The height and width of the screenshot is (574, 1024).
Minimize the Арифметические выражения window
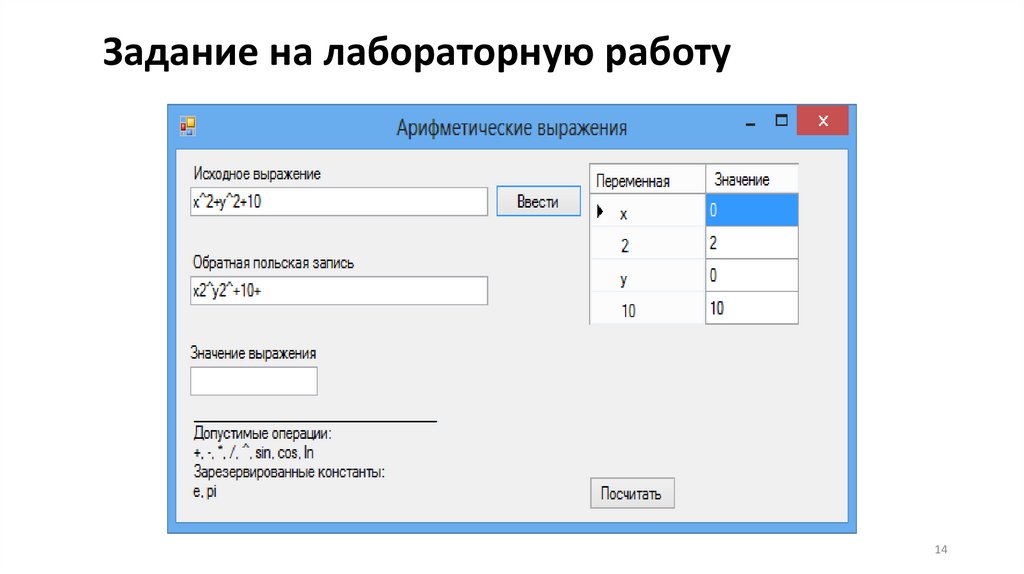750,122
